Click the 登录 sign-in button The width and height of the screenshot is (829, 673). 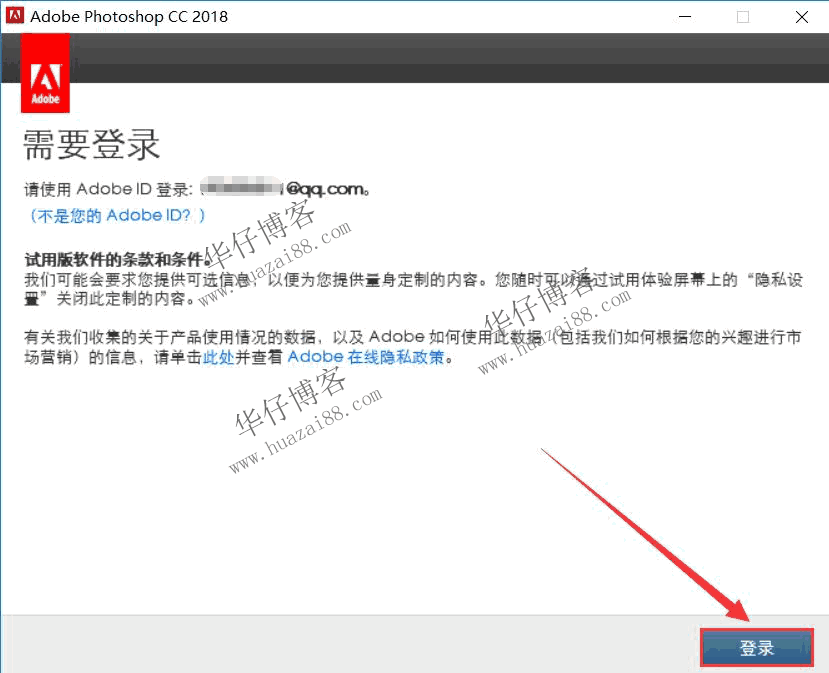(757, 647)
